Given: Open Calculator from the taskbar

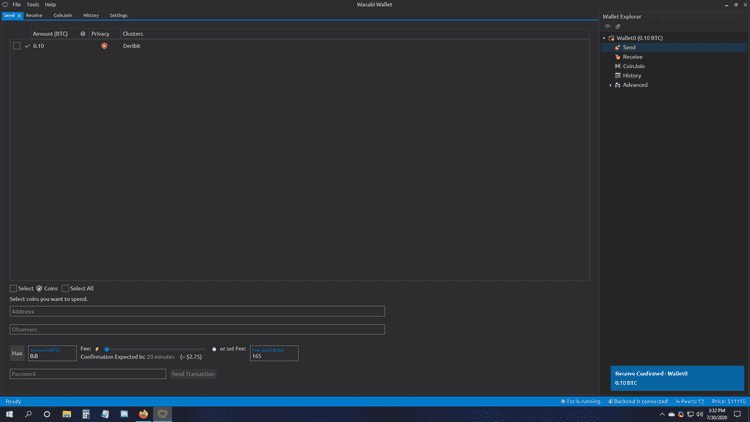Looking at the screenshot, I should (86, 414).
